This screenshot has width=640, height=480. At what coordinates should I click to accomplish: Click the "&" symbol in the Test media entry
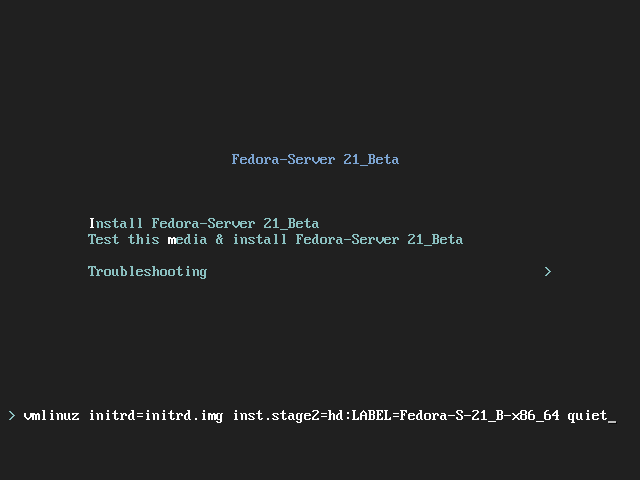(219, 239)
